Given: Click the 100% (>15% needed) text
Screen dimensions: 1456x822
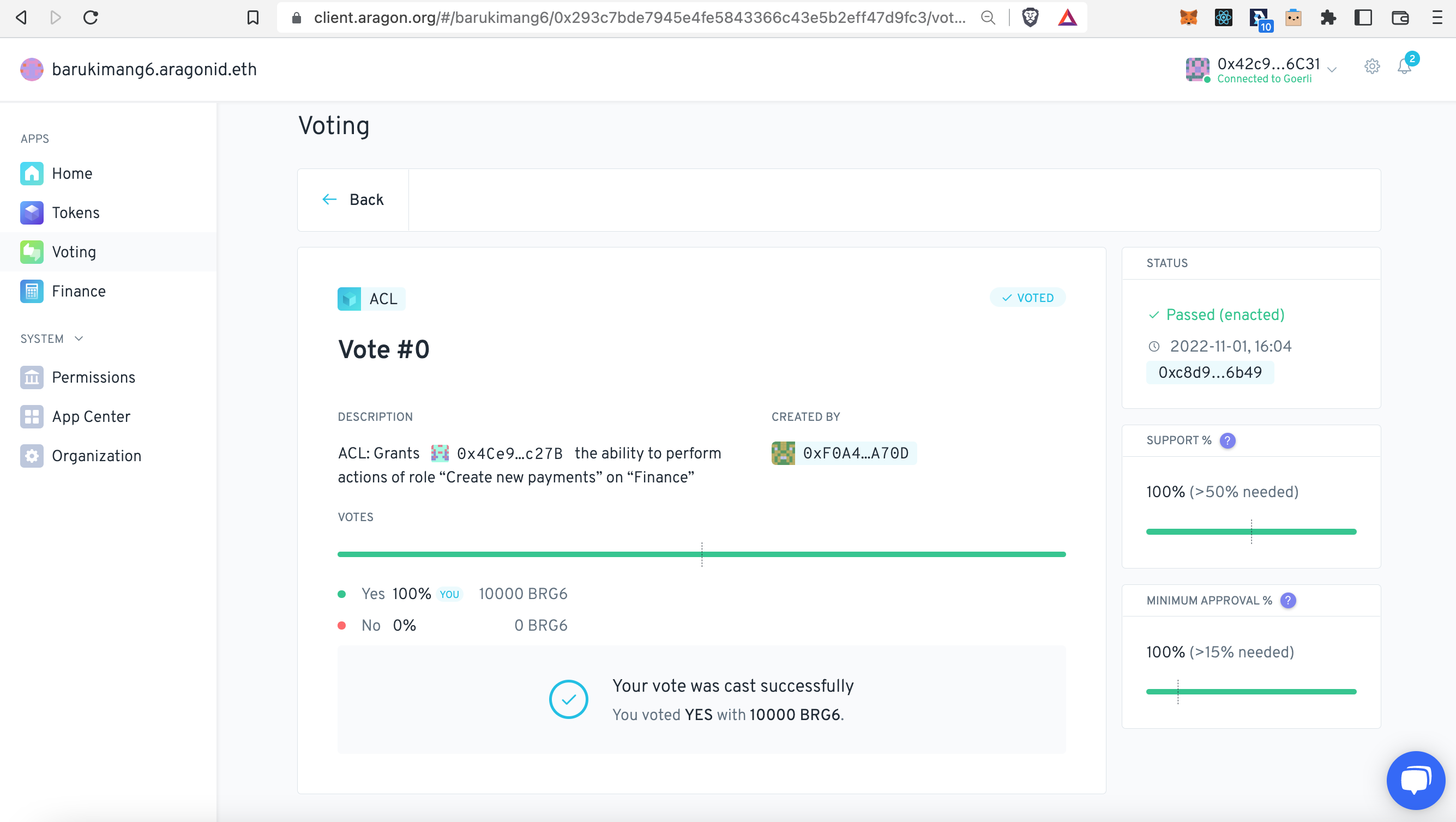Looking at the screenshot, I should 1220,652.
